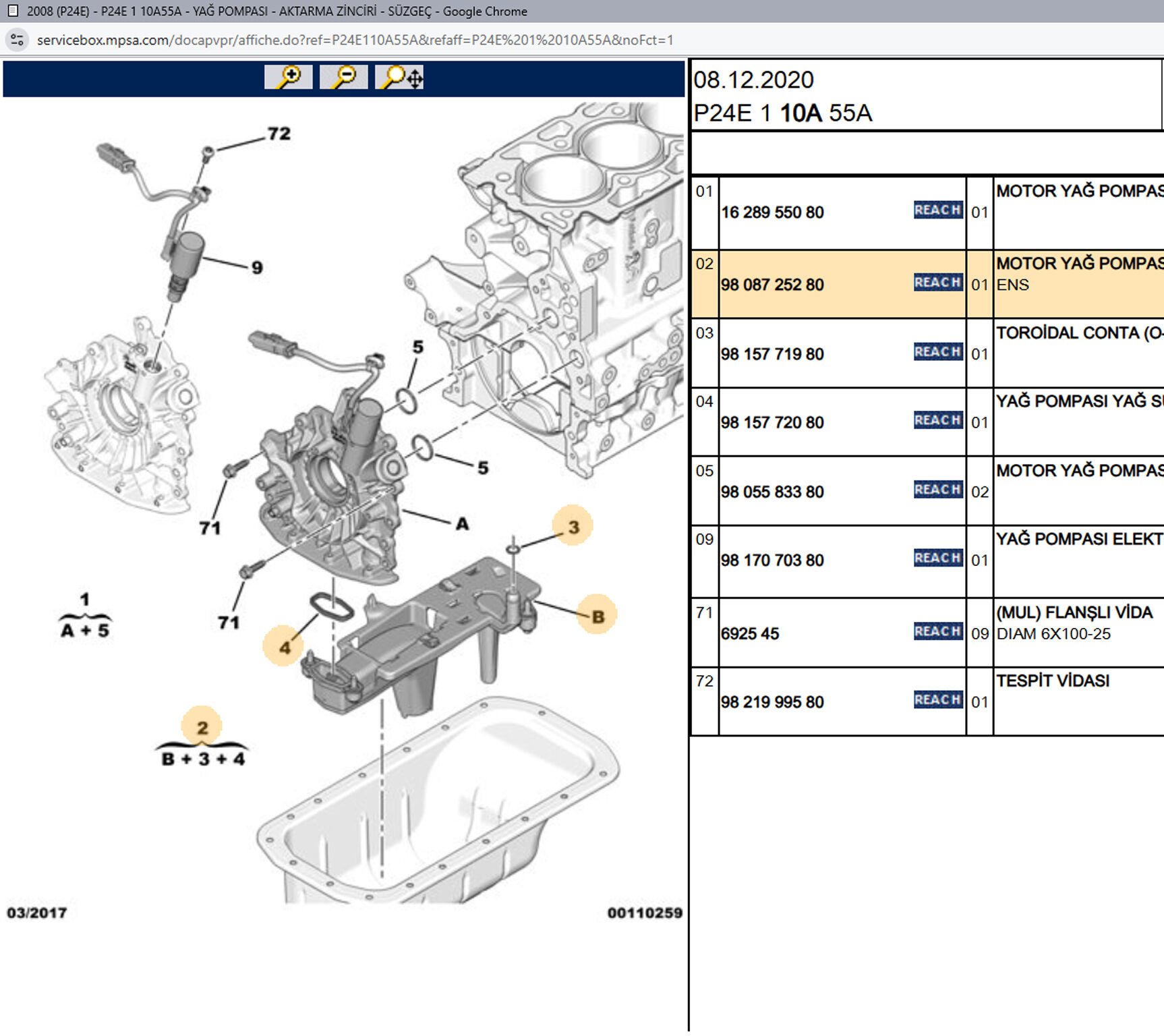Click highlighted callout 4 in the diagram

tap(284, 647)
